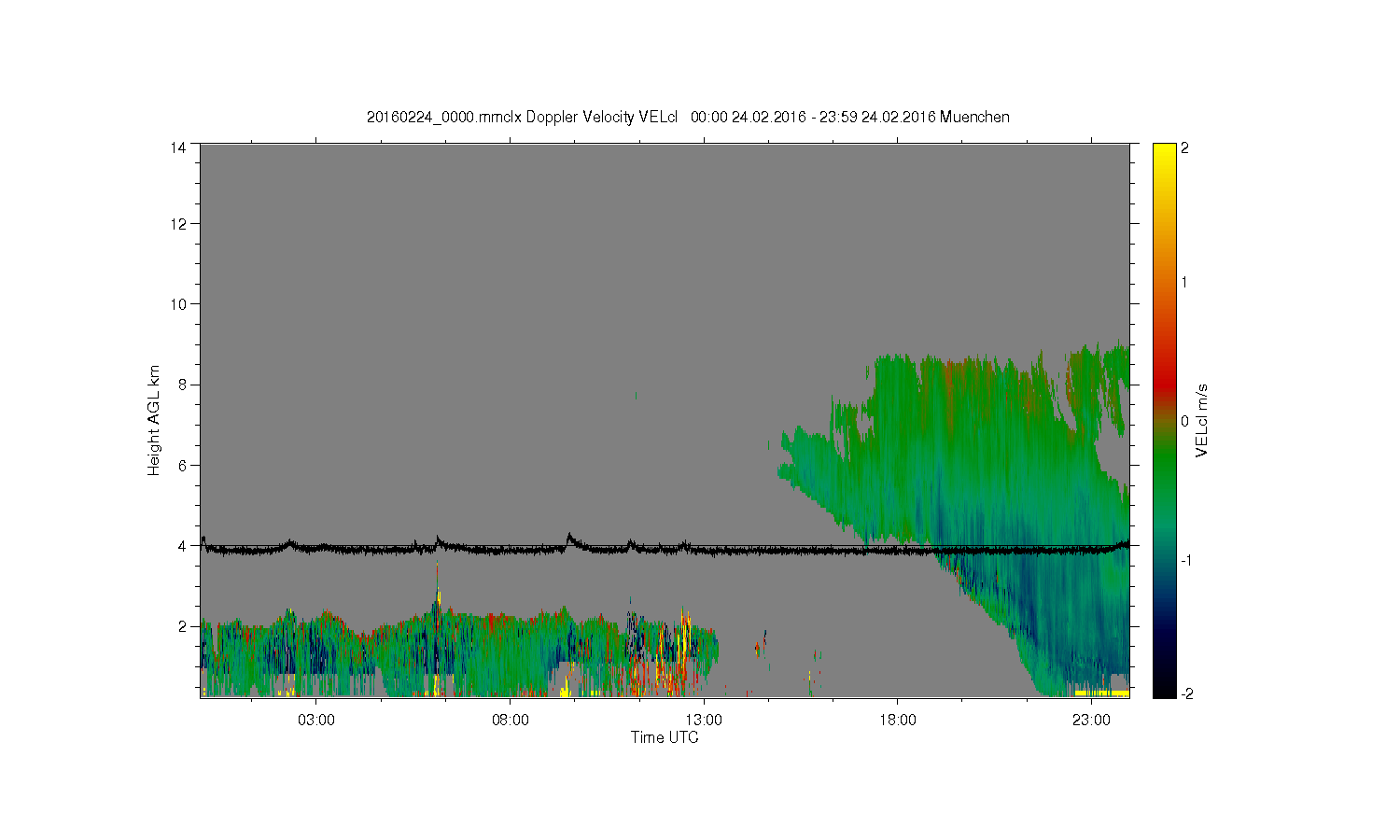Select the 18:00 time axis label
This screenshot has width=1400, height=840.
[898, 721]
